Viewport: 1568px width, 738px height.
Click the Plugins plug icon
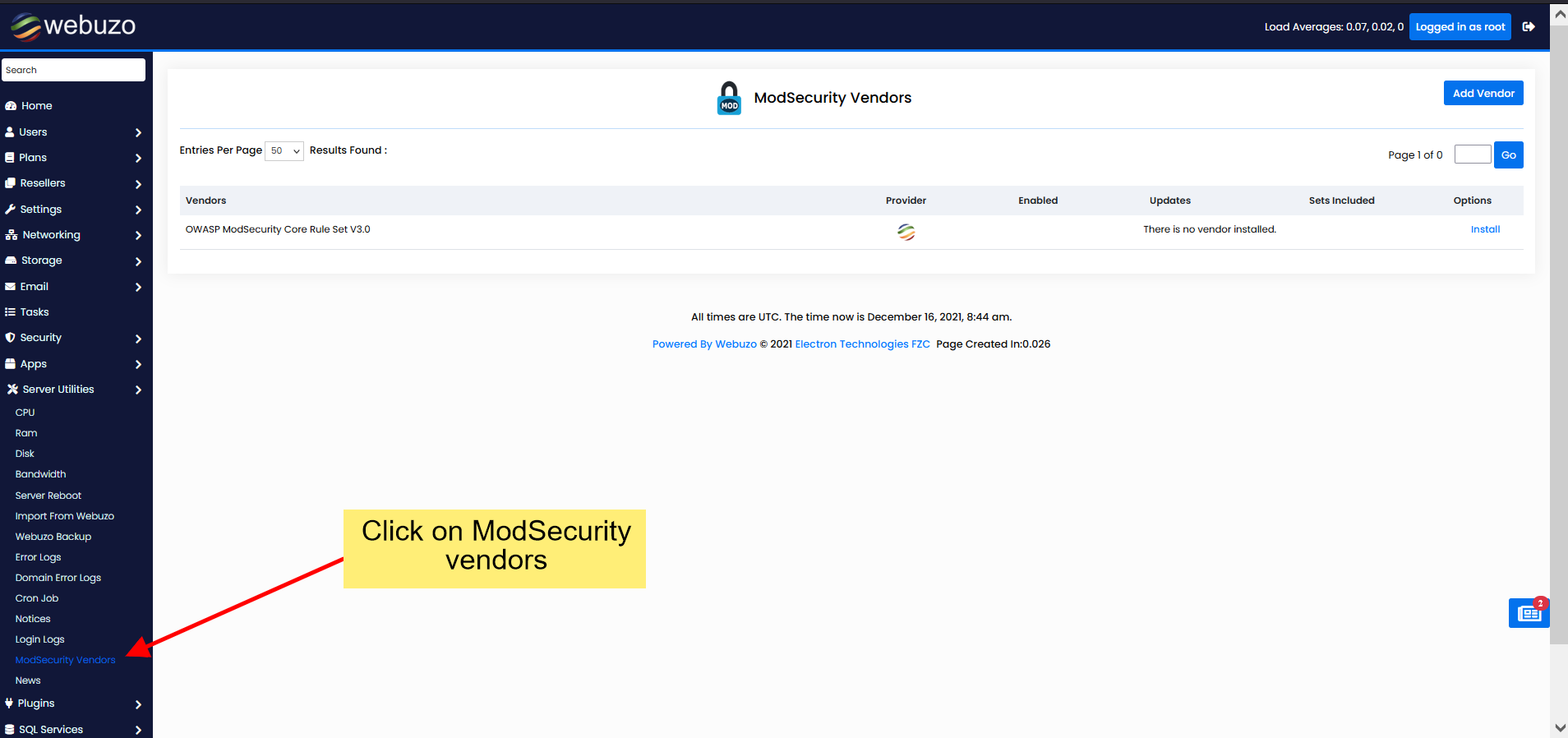coord(9,703)
